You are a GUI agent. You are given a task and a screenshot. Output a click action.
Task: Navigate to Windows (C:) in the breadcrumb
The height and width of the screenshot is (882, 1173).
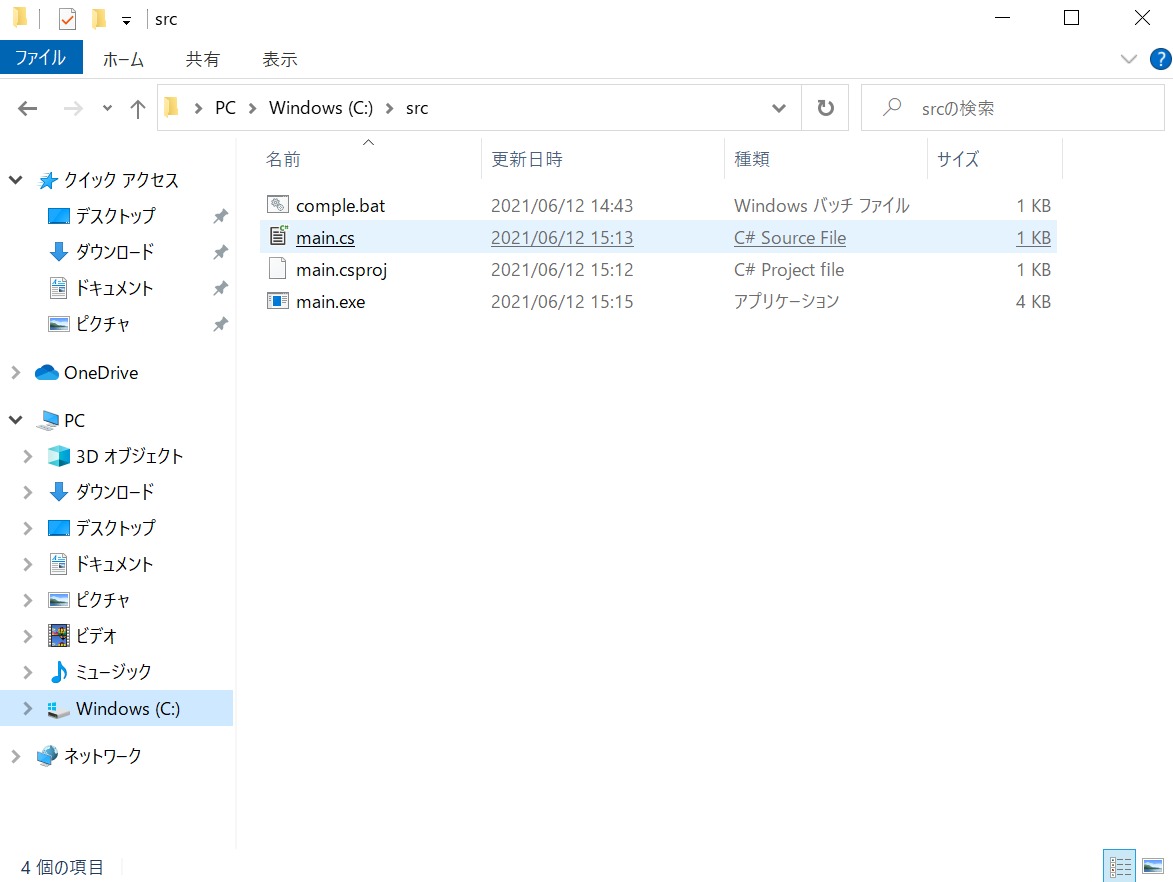[x=320, y=107]
